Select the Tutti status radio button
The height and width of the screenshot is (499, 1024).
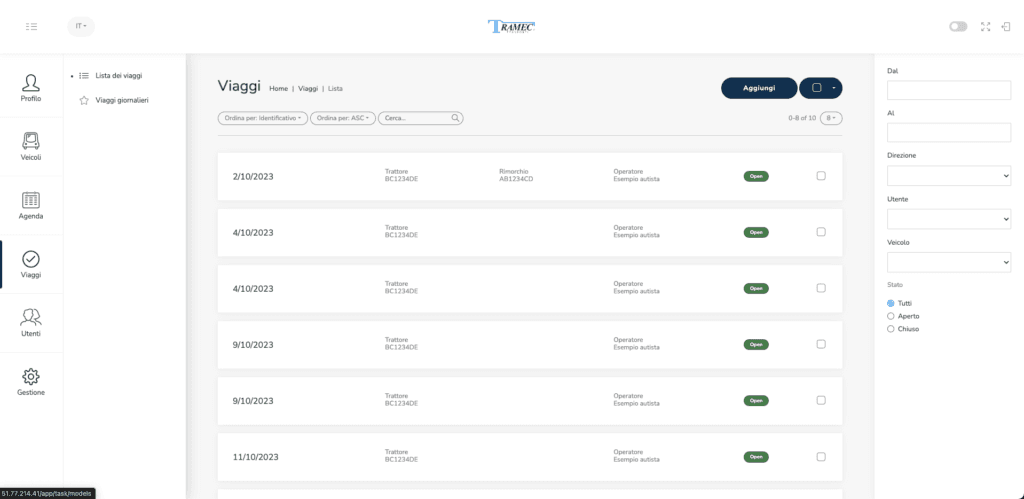click(x=891, y=304)
